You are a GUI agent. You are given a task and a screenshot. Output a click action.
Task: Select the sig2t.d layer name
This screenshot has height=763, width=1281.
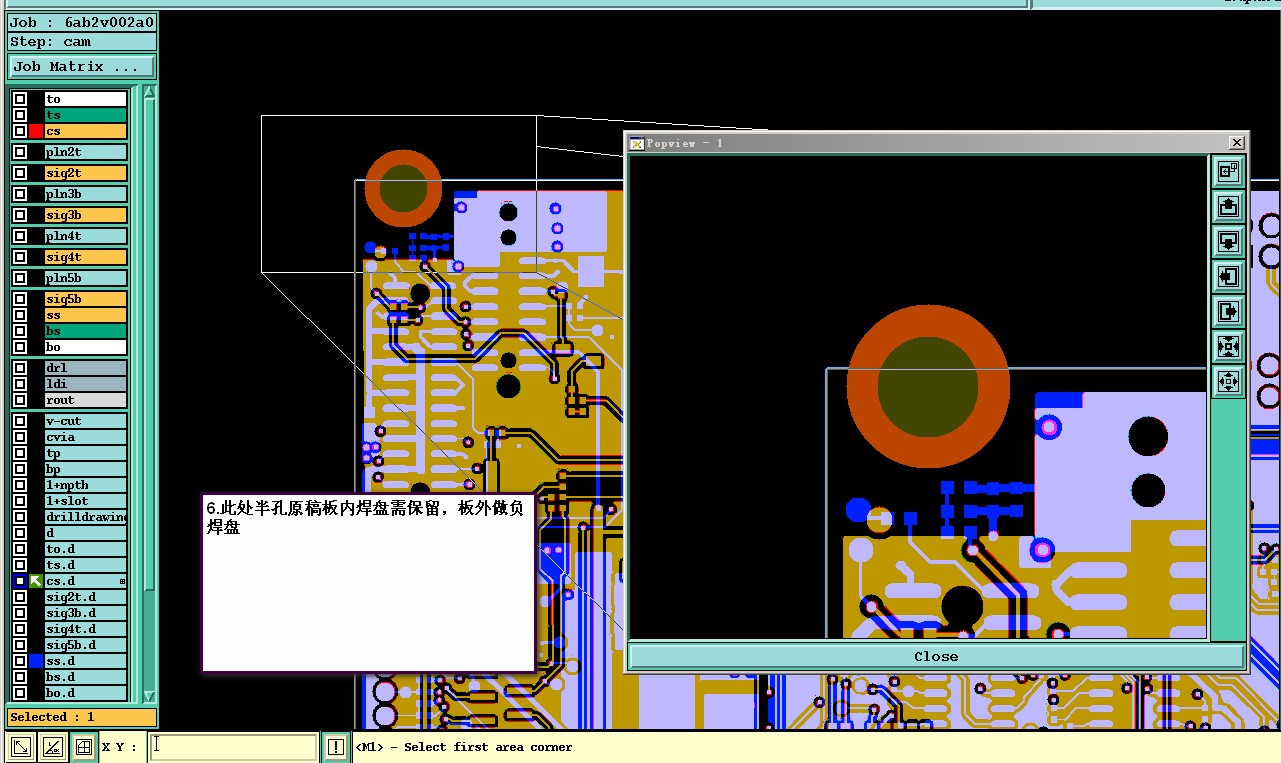coord(86,597)
